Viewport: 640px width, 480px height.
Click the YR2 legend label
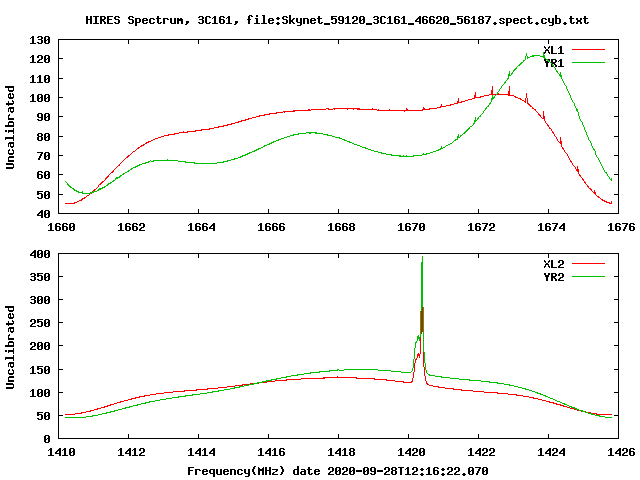[553, 277]
